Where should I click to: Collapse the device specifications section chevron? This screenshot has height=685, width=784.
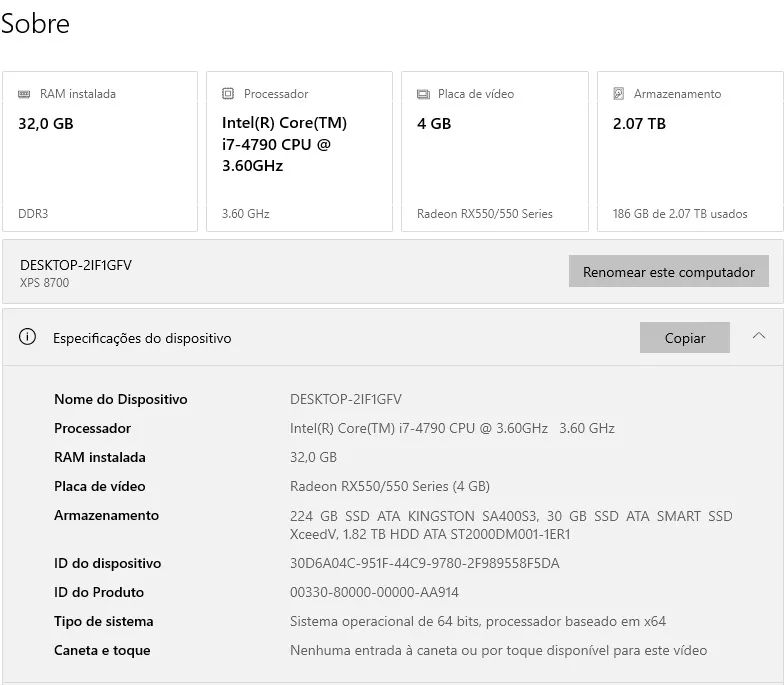coord(758,336)
